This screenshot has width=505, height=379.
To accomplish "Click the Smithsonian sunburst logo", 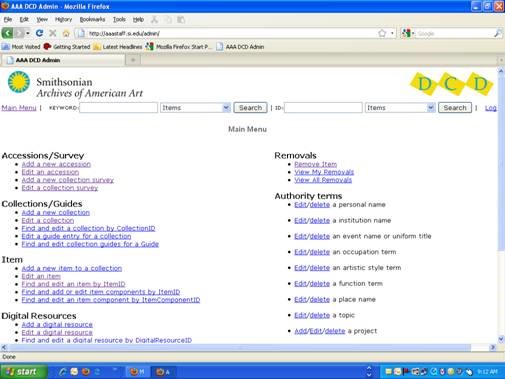I will (19, 82).
